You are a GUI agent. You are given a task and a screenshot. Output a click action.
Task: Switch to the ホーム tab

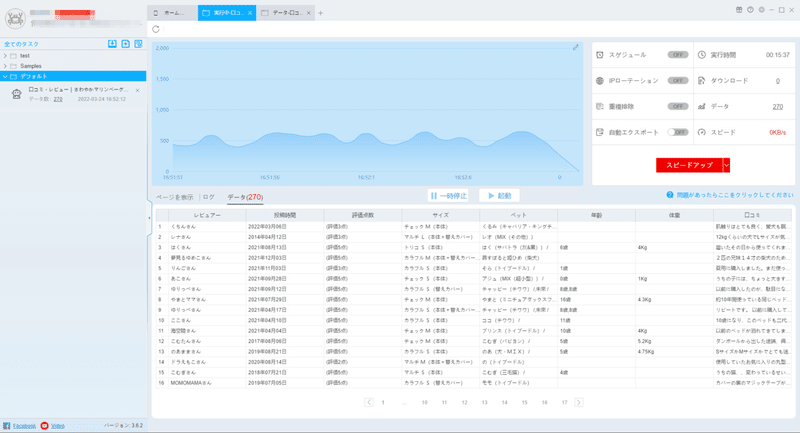point(172,13)
